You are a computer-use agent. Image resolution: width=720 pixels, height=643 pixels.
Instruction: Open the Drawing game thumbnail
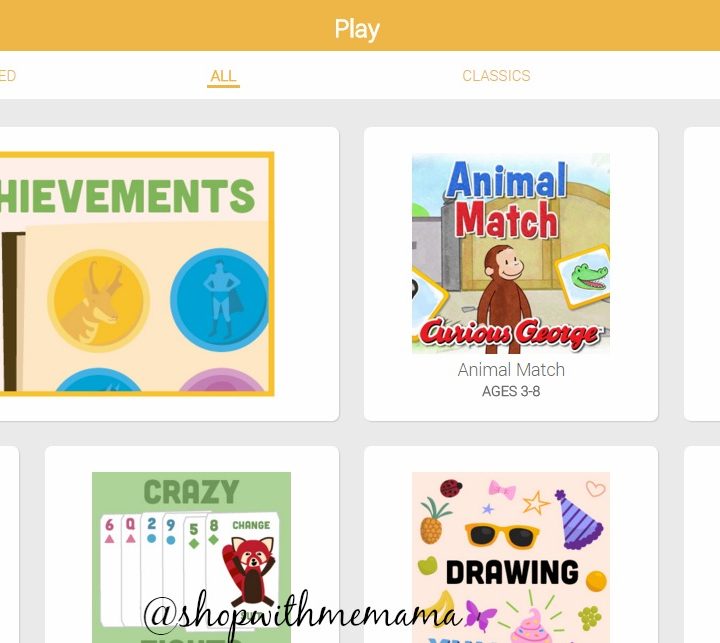coord(511,557)
